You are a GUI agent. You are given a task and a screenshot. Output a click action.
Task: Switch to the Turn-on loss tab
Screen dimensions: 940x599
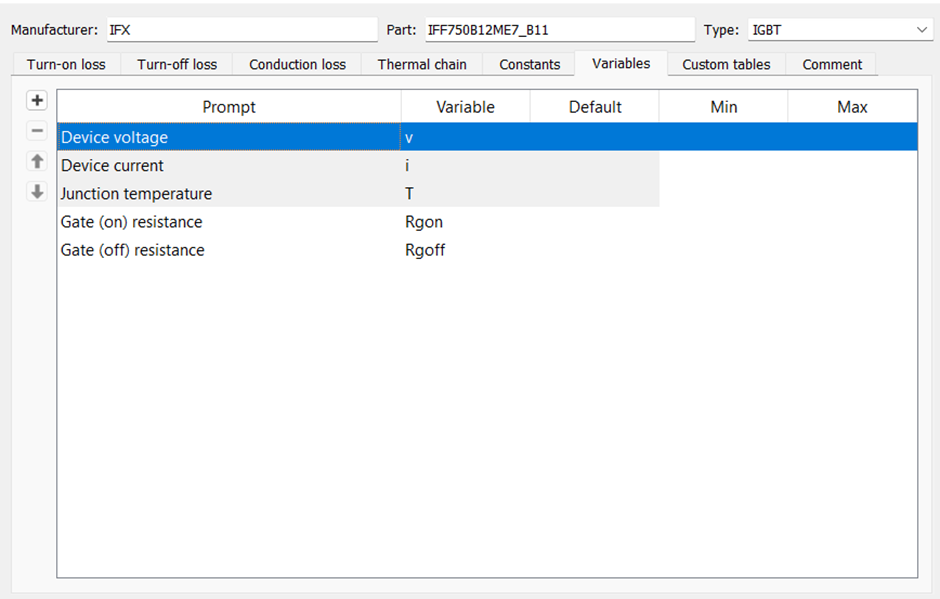[65, 64]
